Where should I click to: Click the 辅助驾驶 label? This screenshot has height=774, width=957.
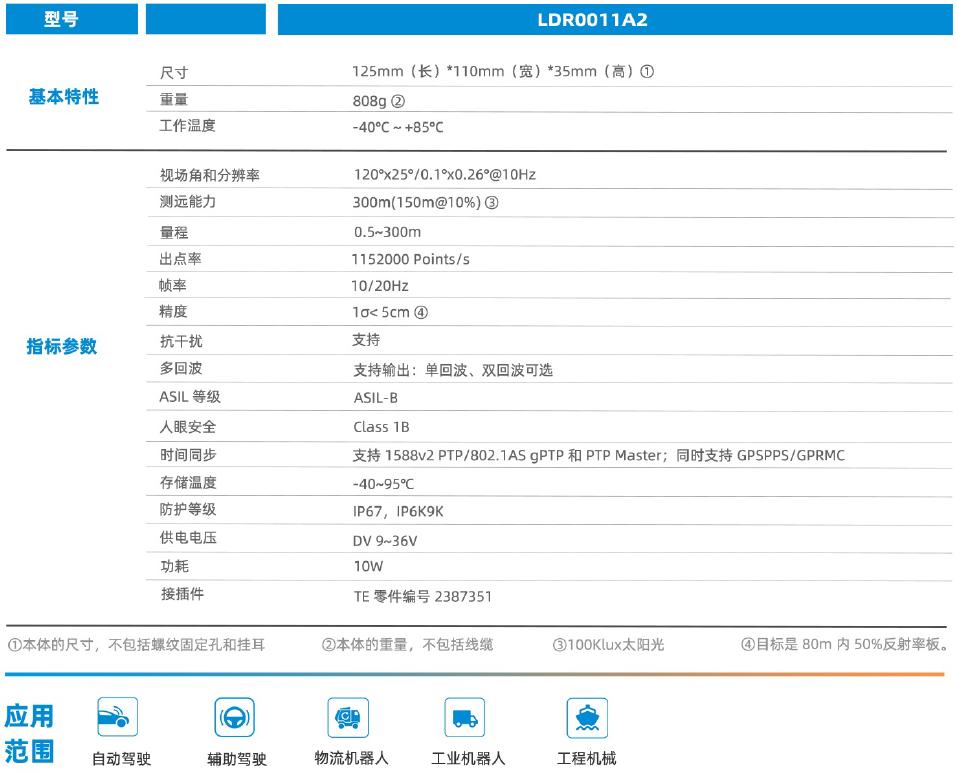(236, 759)
